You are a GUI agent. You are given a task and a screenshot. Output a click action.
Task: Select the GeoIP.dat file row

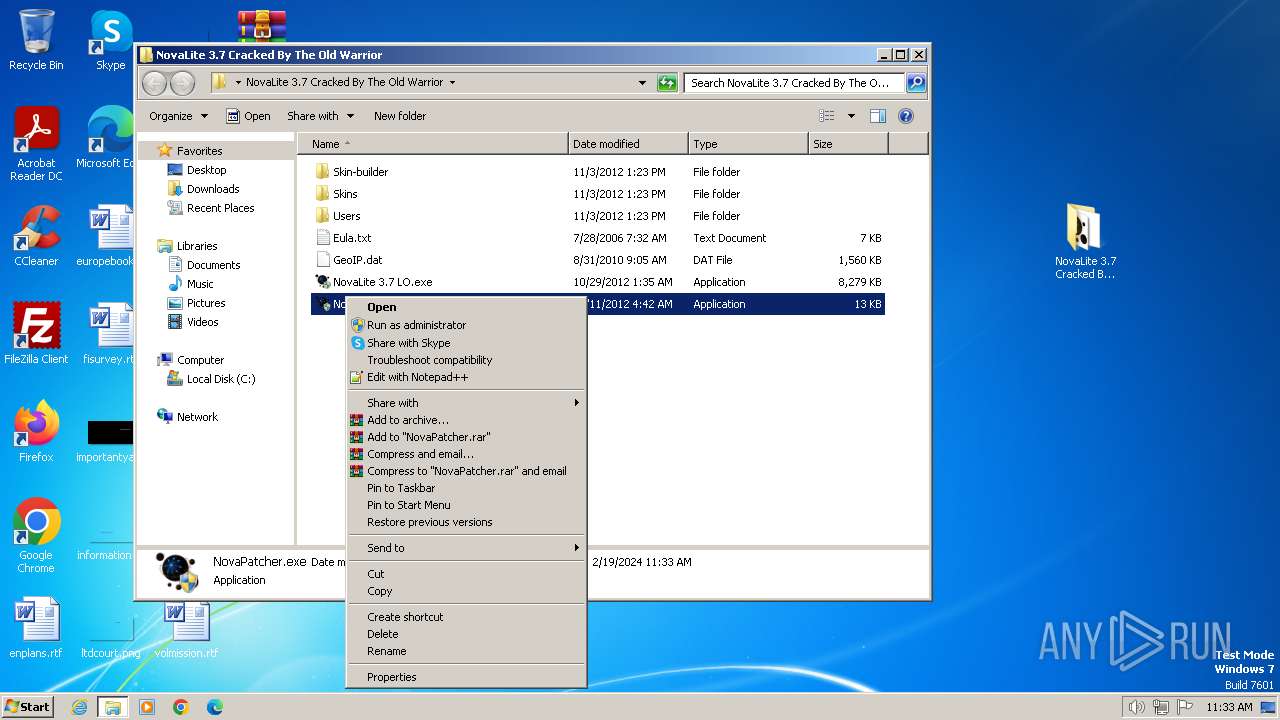pos(598,260)
